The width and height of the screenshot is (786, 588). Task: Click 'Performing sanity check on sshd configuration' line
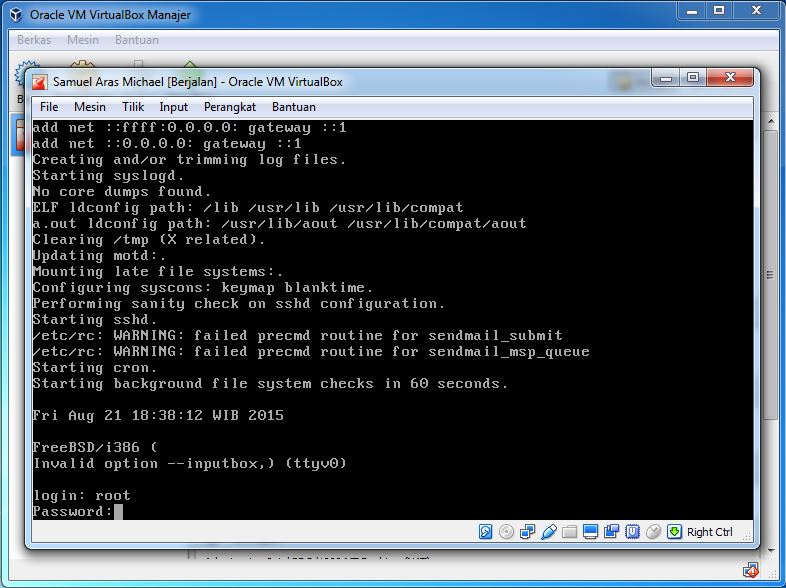(x=239, y=303)
